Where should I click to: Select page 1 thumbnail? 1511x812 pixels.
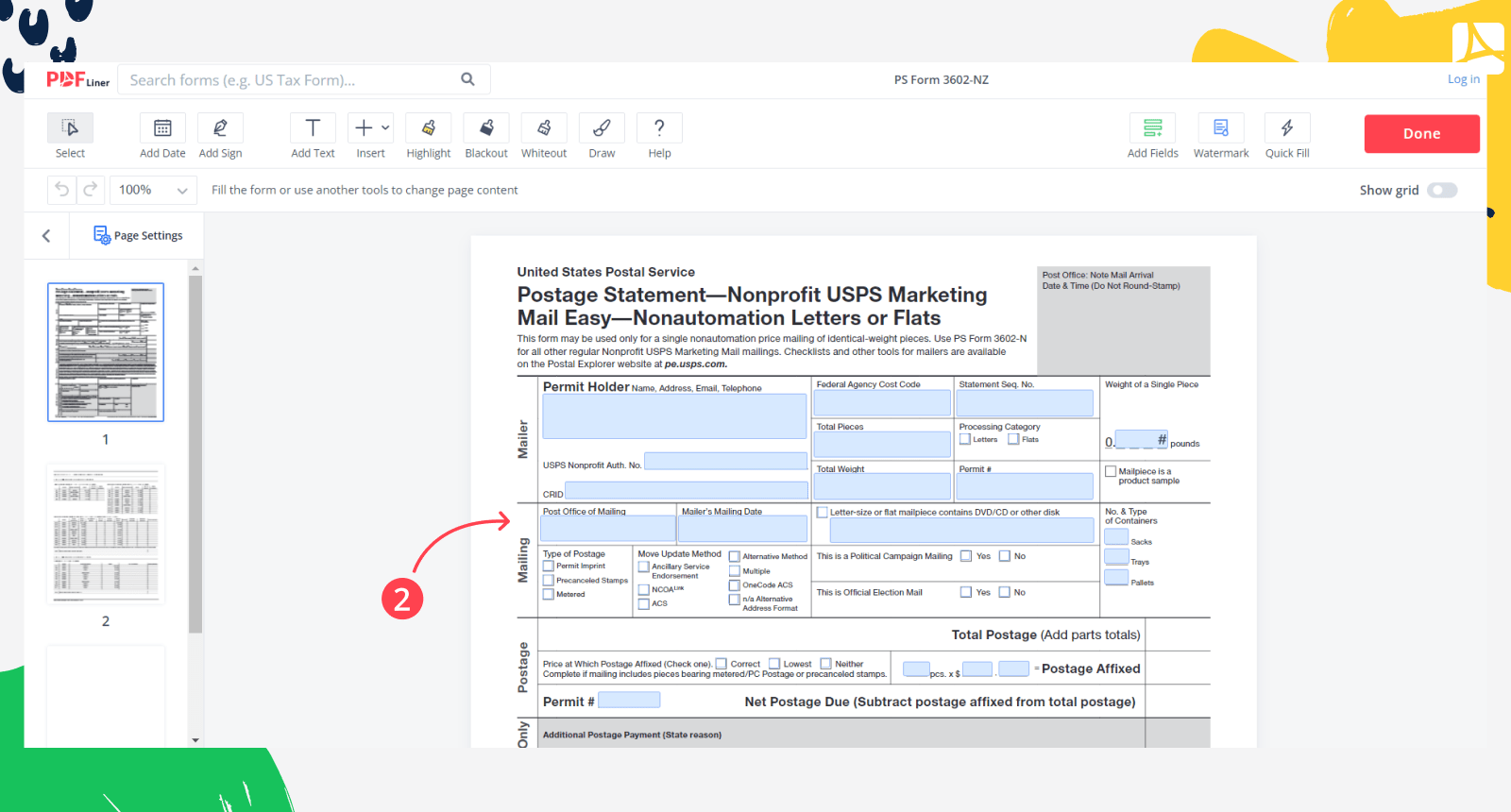[106, 351]
